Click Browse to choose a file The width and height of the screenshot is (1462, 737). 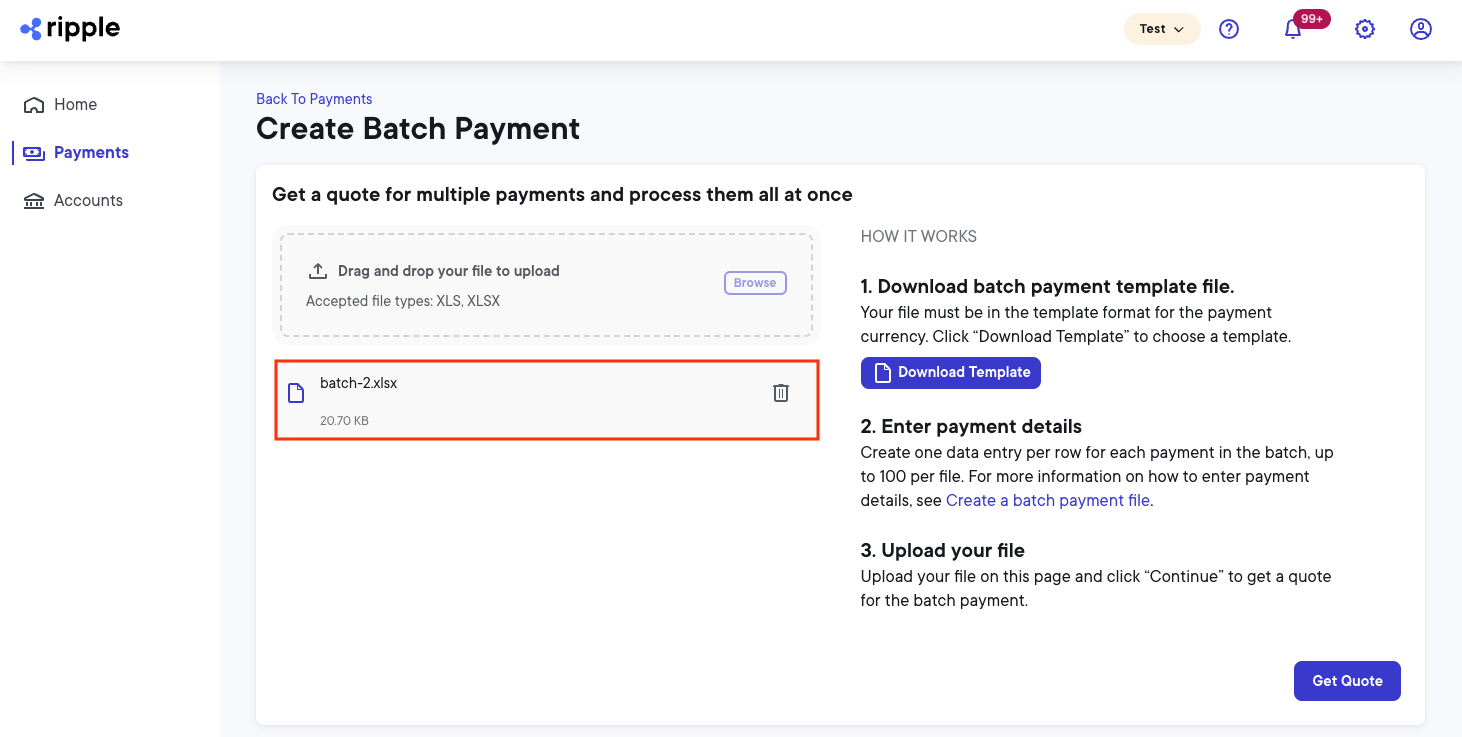coord(755,282)
